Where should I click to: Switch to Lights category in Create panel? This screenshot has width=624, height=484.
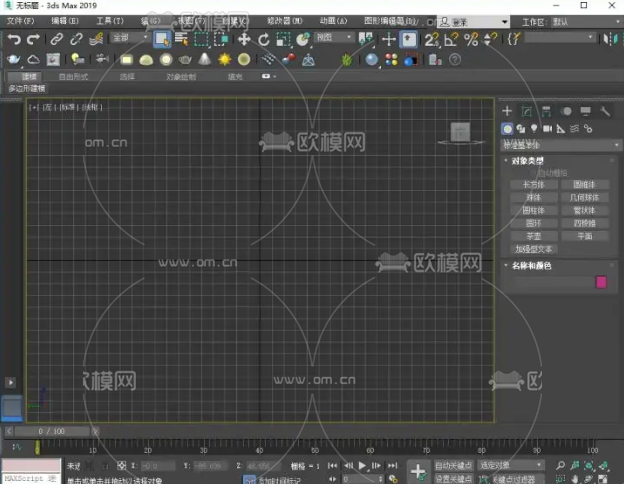pos(534,129)
